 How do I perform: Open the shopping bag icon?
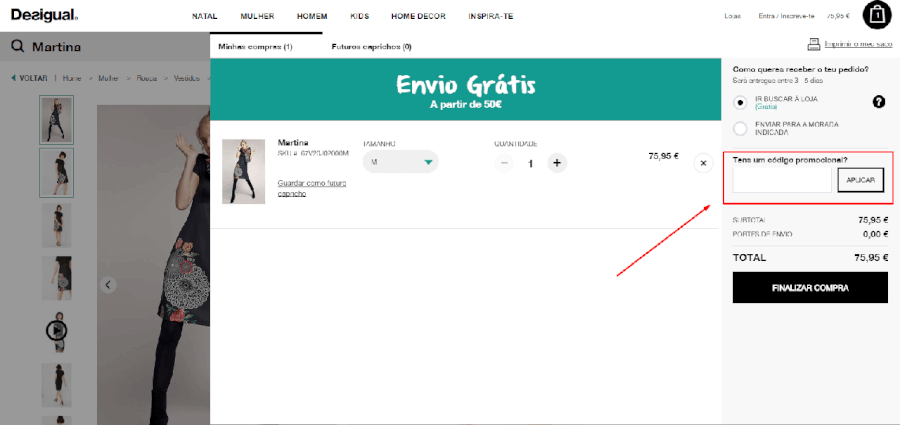[x=878, y=14]
